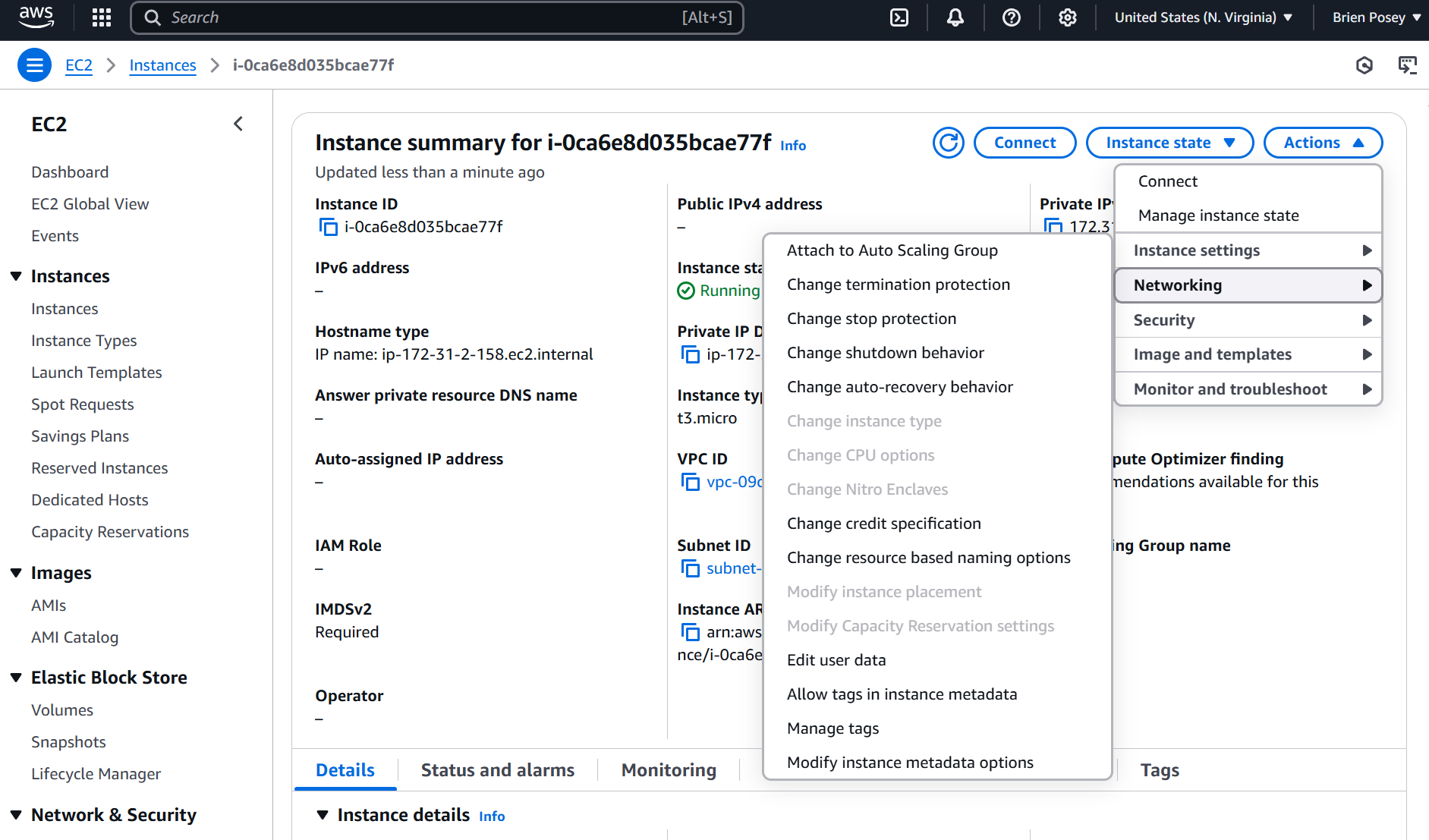Open the region selector dropdown
Image resolution: width=1429 pixels, height=840 pixels.
1203,17
